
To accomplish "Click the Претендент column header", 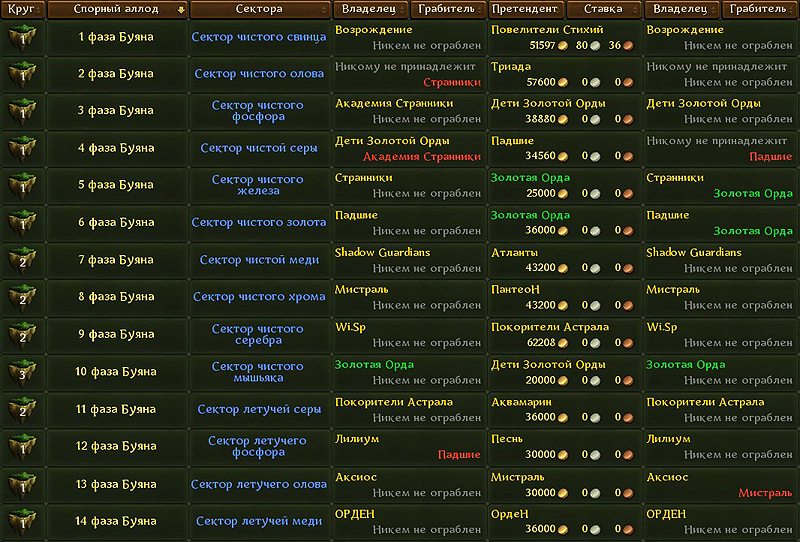I will point(525,10).
